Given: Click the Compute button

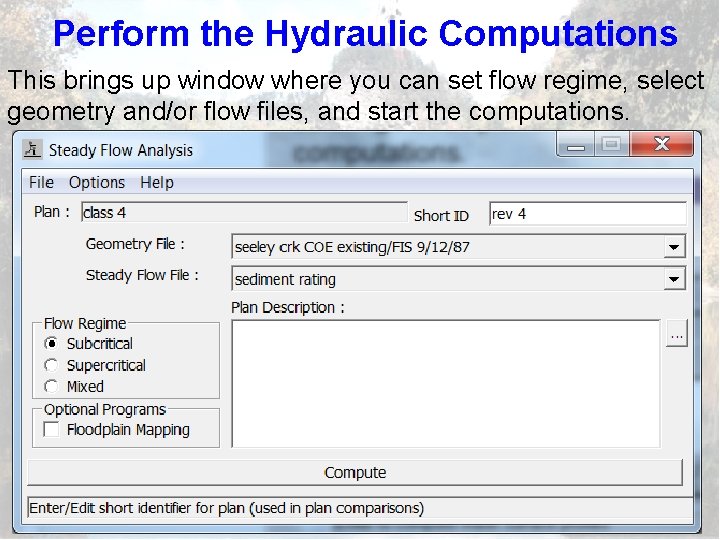Looking at the screenshot, I should click(355, 472).
